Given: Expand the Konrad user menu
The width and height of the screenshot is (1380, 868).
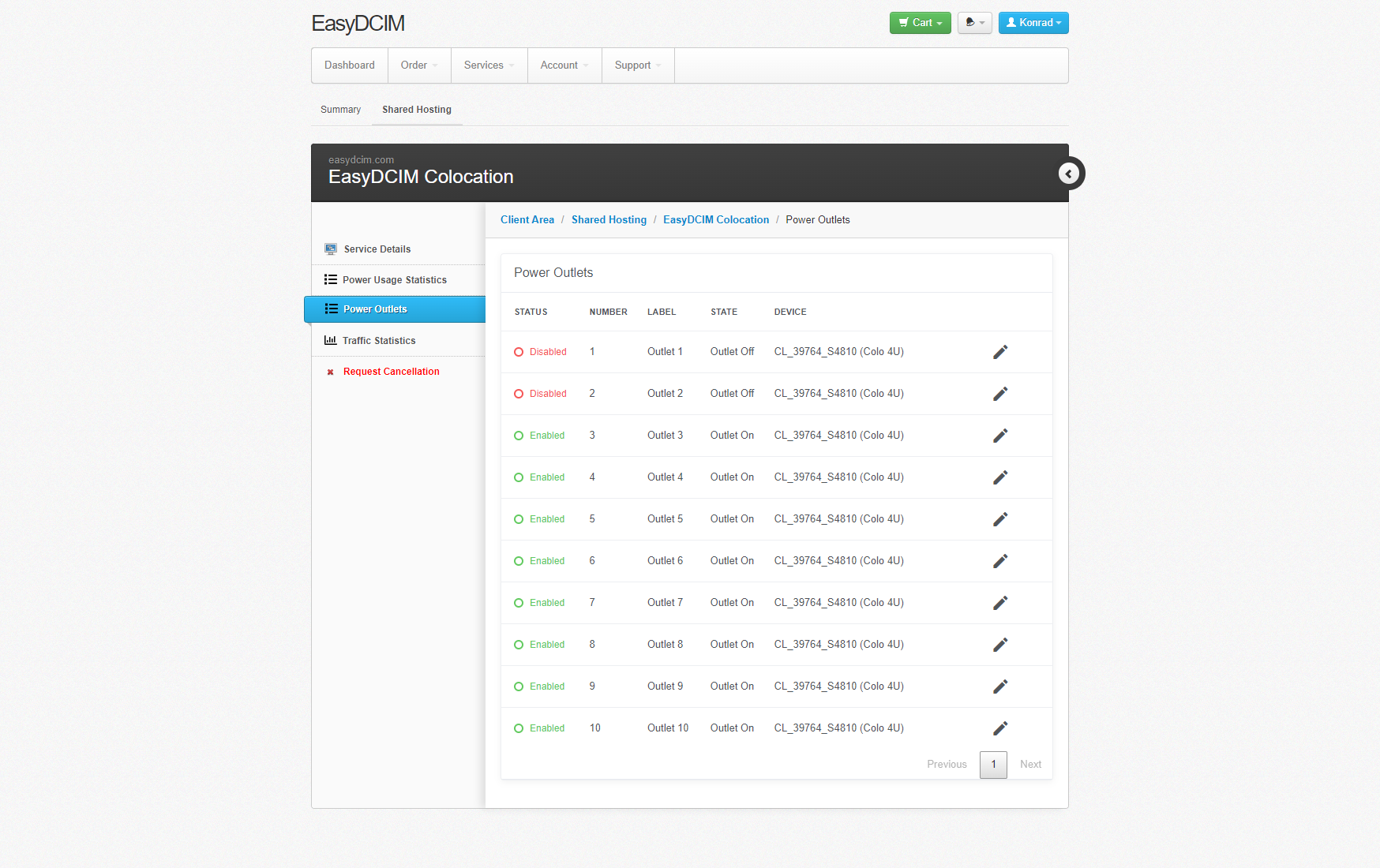Looking at the screenshot, I should click(x=1033, y=23).
